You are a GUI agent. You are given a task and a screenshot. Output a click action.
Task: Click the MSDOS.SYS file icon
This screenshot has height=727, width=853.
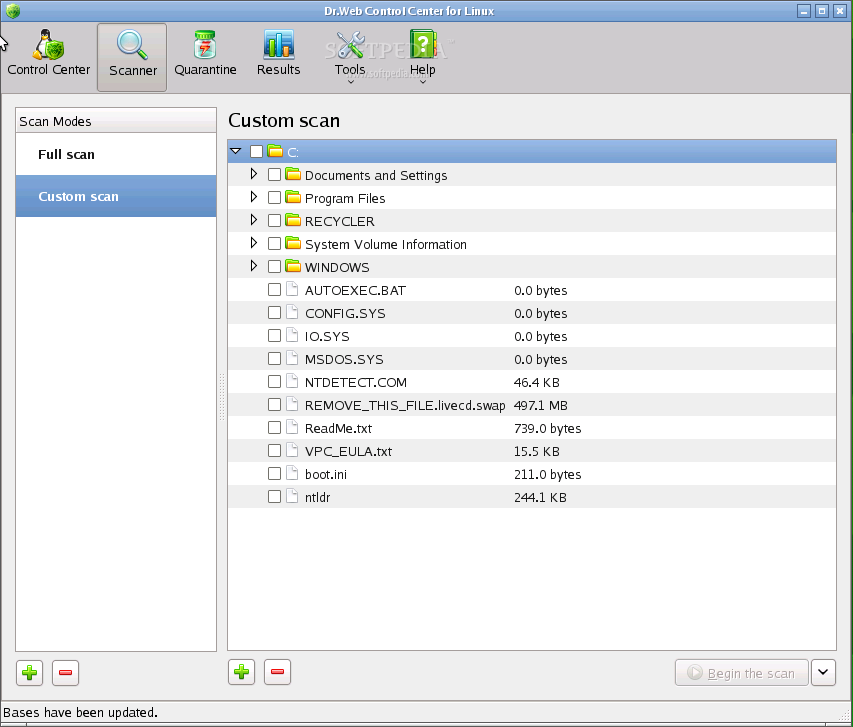pos(292,358)
